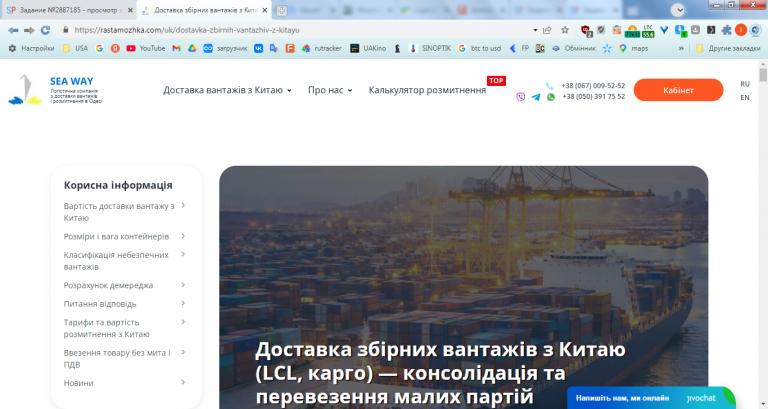Screen dimensions: 768x409
Task: Open address bar dropdown arrow
Action: [535, 30]
